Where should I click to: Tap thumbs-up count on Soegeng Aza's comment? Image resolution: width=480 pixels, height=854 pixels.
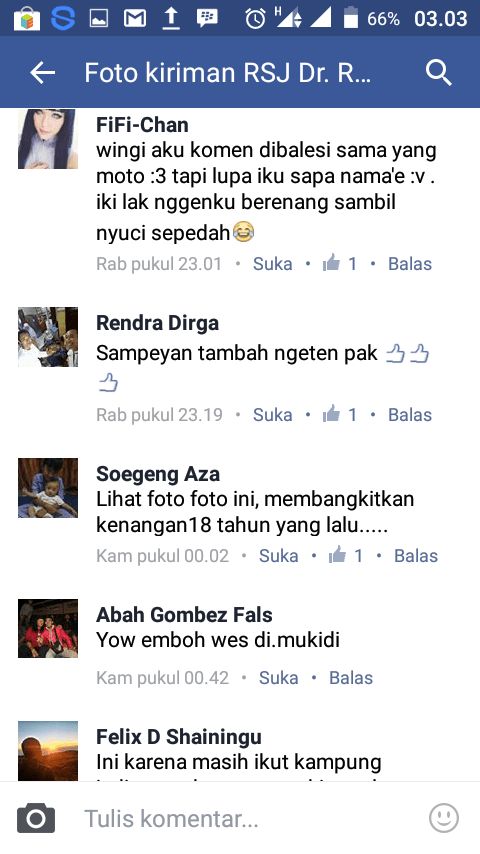[x=345, y=556]
